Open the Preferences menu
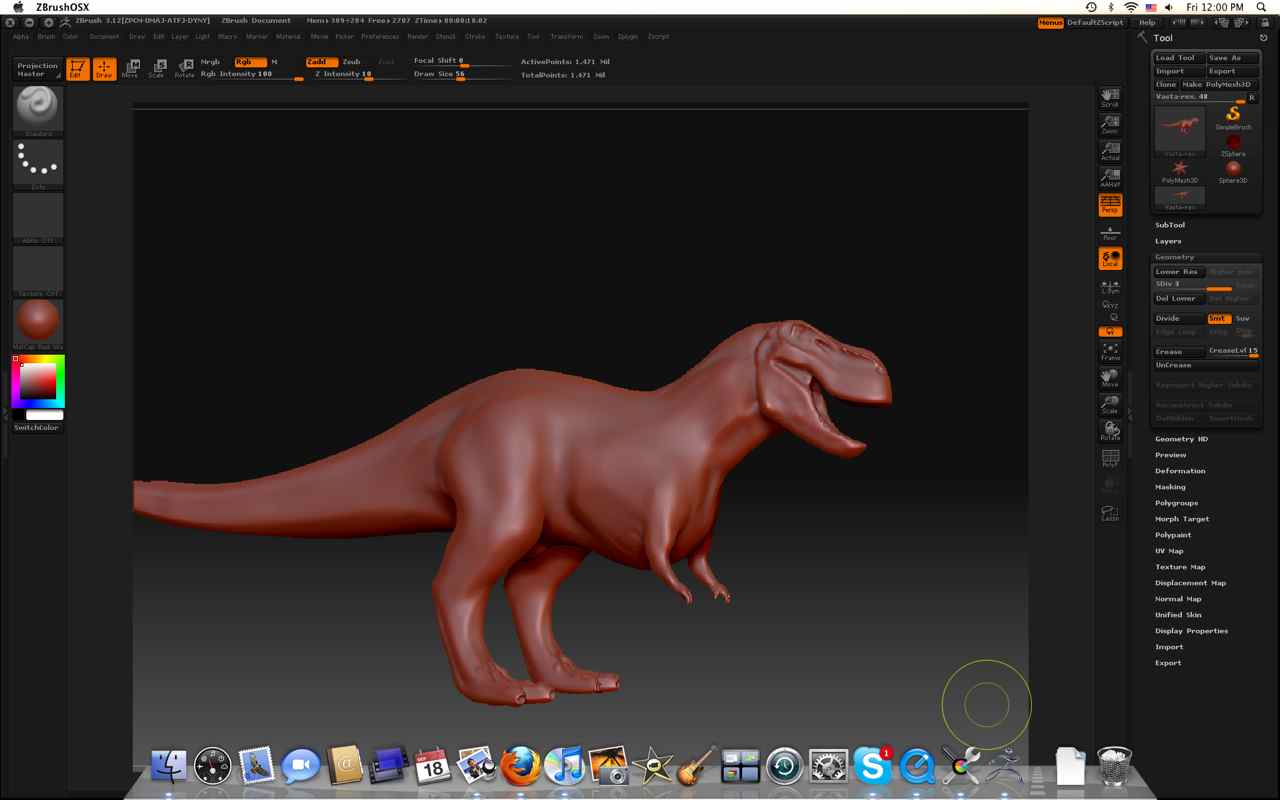The image size is (1280, 800). pos(380,36)
